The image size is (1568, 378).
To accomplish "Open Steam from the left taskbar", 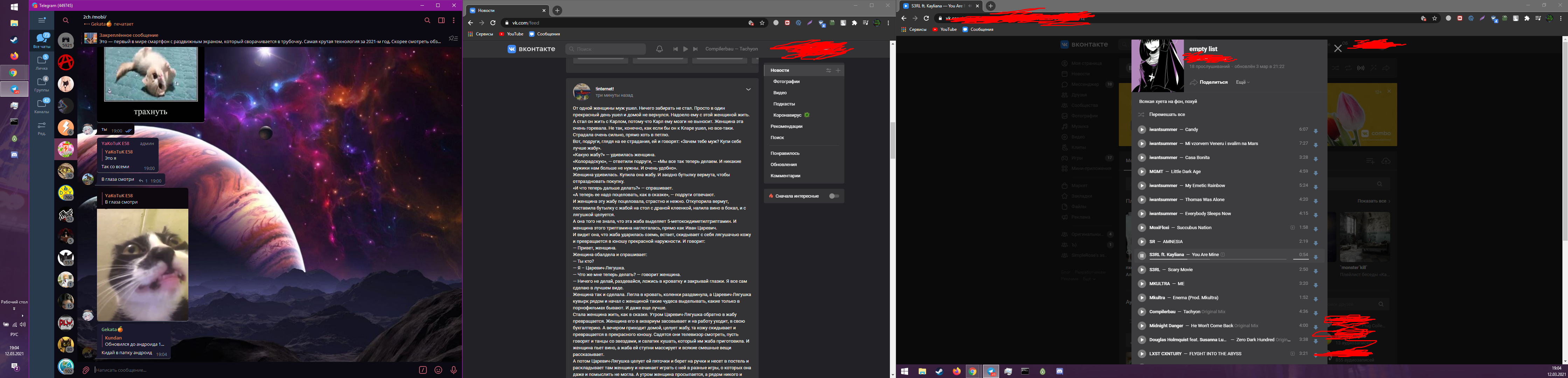I will 14,40.
